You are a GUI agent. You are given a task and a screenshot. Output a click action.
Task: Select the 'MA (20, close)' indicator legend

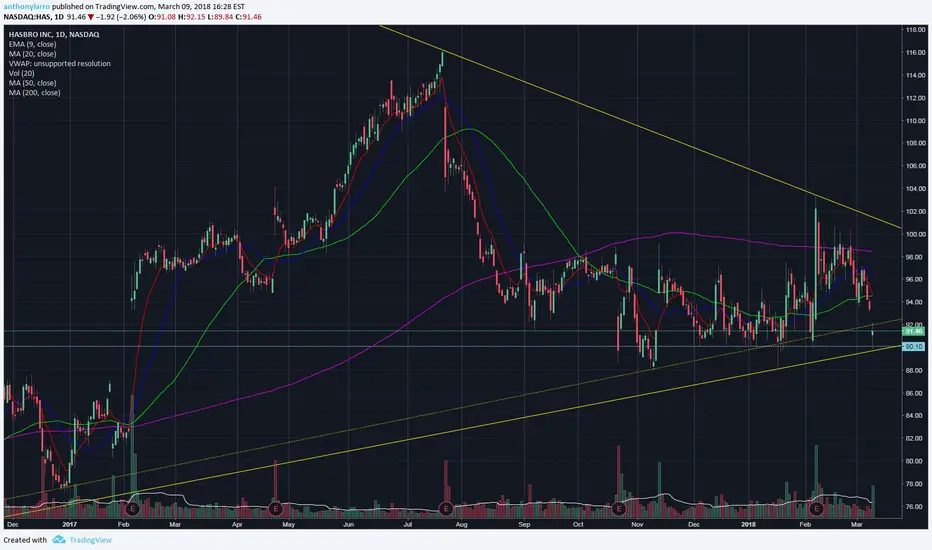point(32,54)
